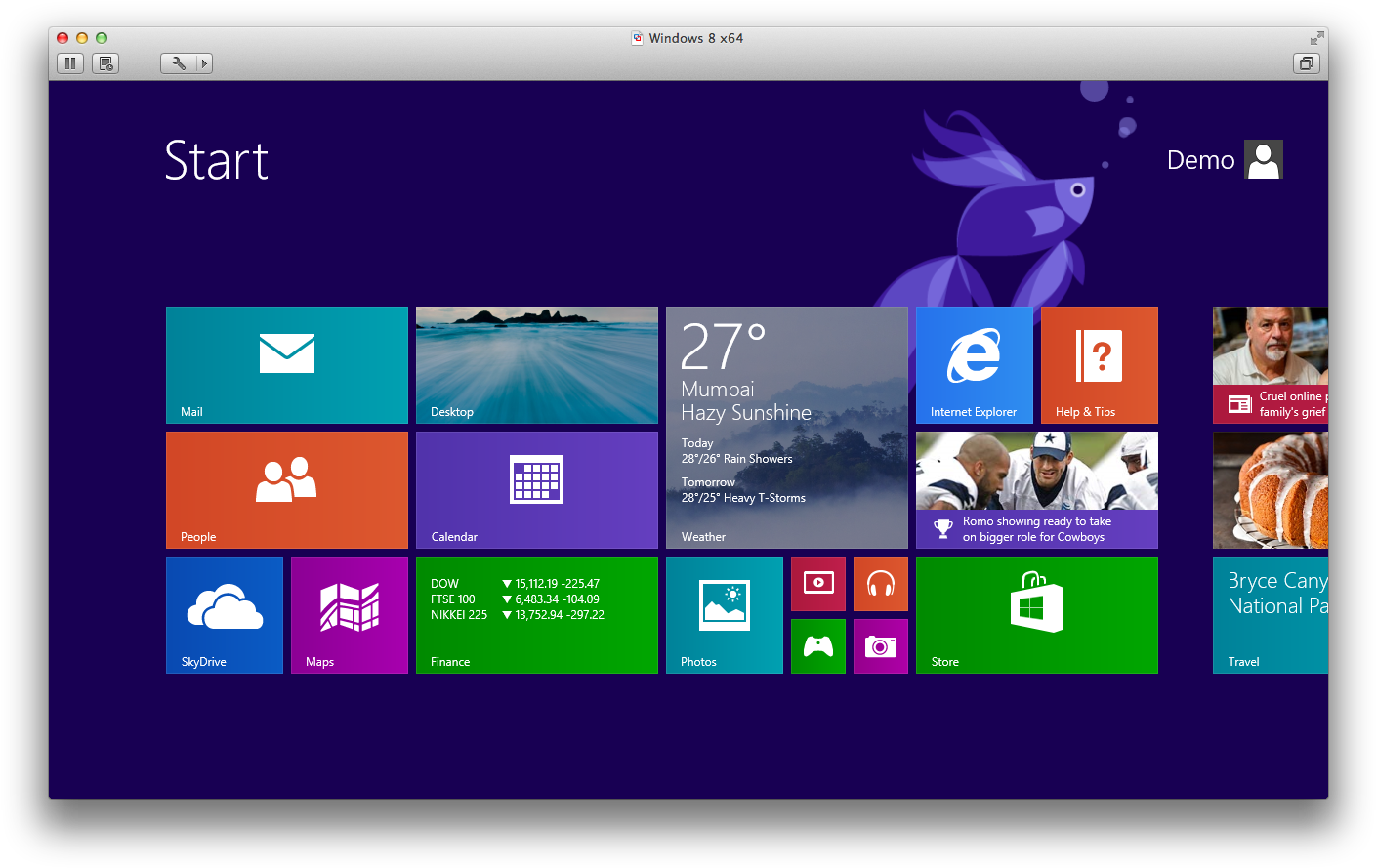
Task: Open the Help & Tips tile
Action: (1100, 365)
